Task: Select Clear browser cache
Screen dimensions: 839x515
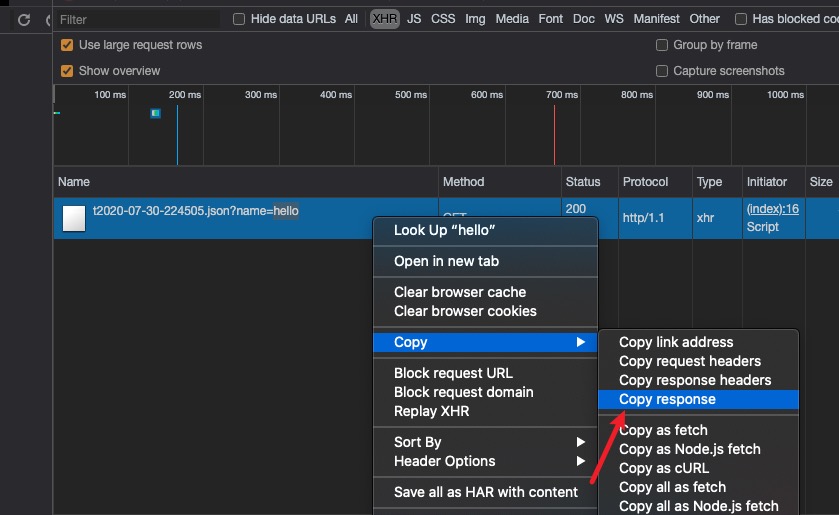Action: [x=485, y=292]
